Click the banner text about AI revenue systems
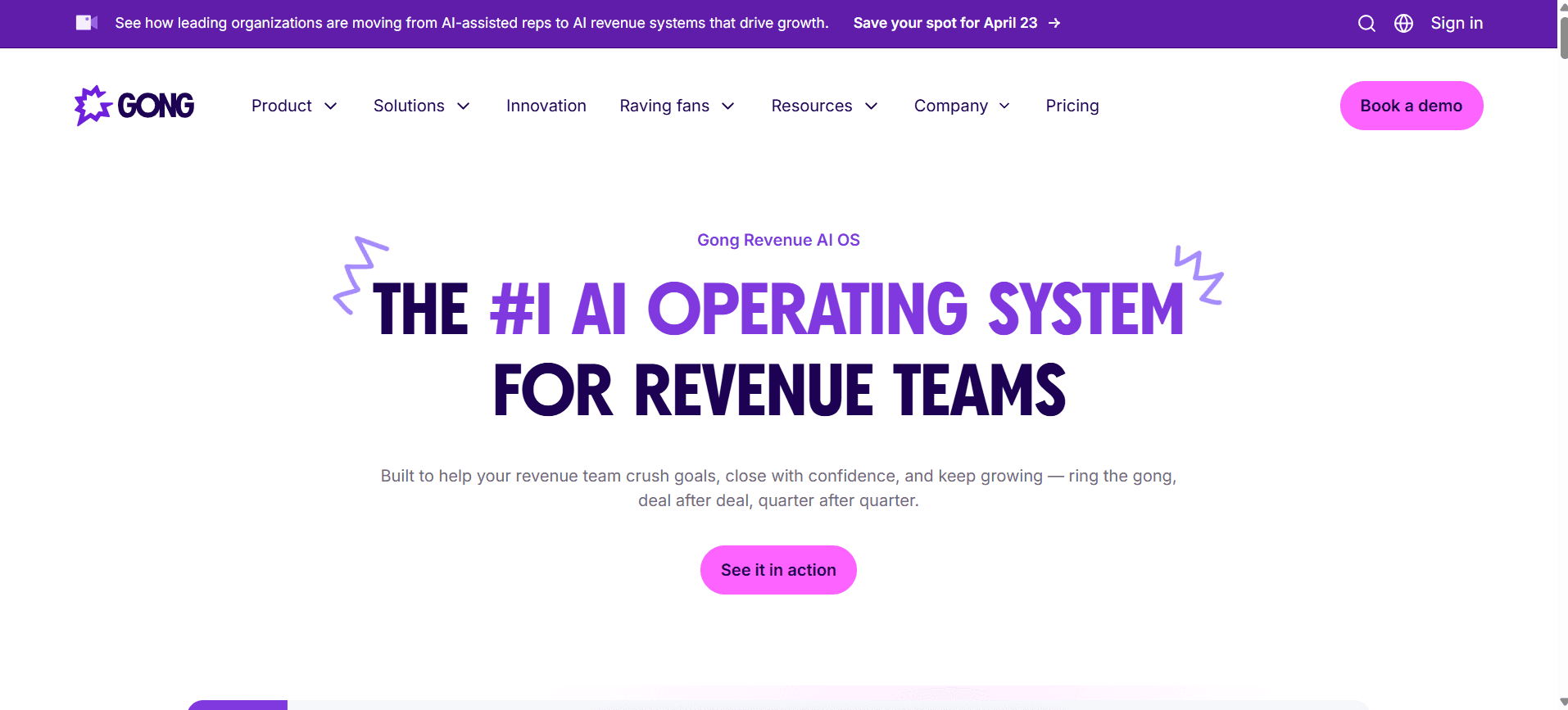The width and height of the screenshot is (1568, 710). pyautogui.click(x=472, y=23)
